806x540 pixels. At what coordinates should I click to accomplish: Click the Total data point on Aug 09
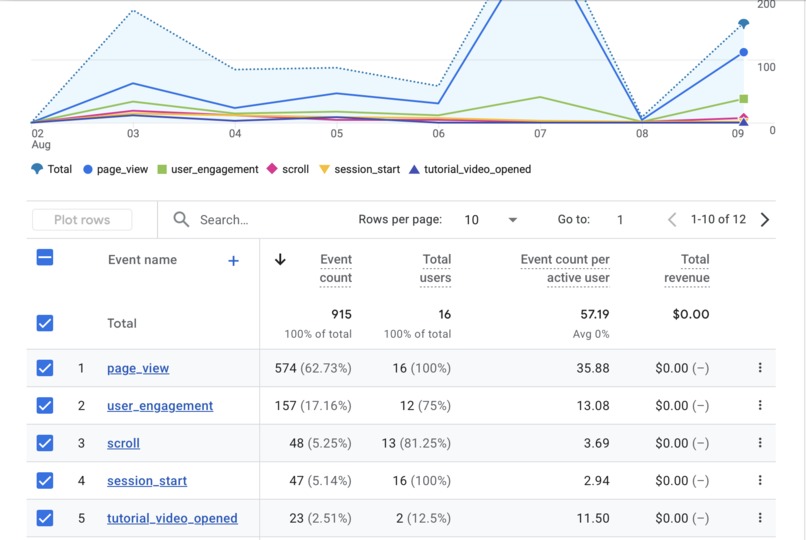coord(743,24)
